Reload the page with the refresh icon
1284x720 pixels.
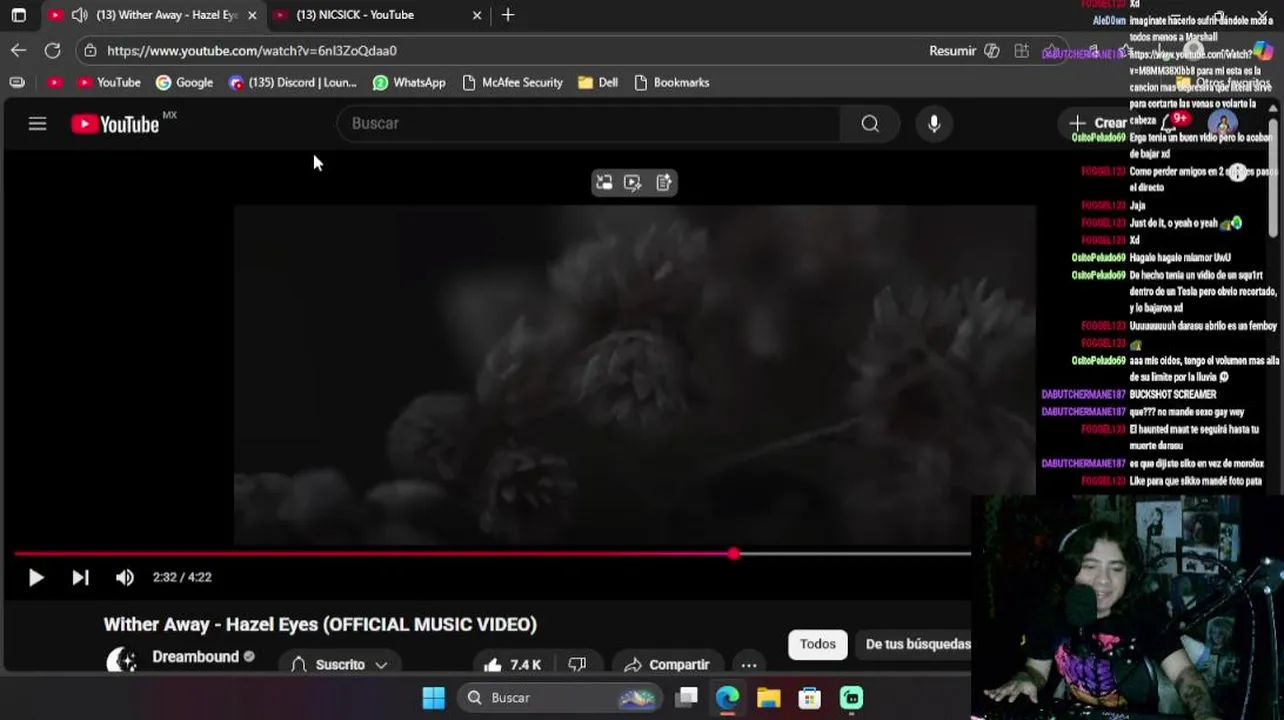(53, 50)
